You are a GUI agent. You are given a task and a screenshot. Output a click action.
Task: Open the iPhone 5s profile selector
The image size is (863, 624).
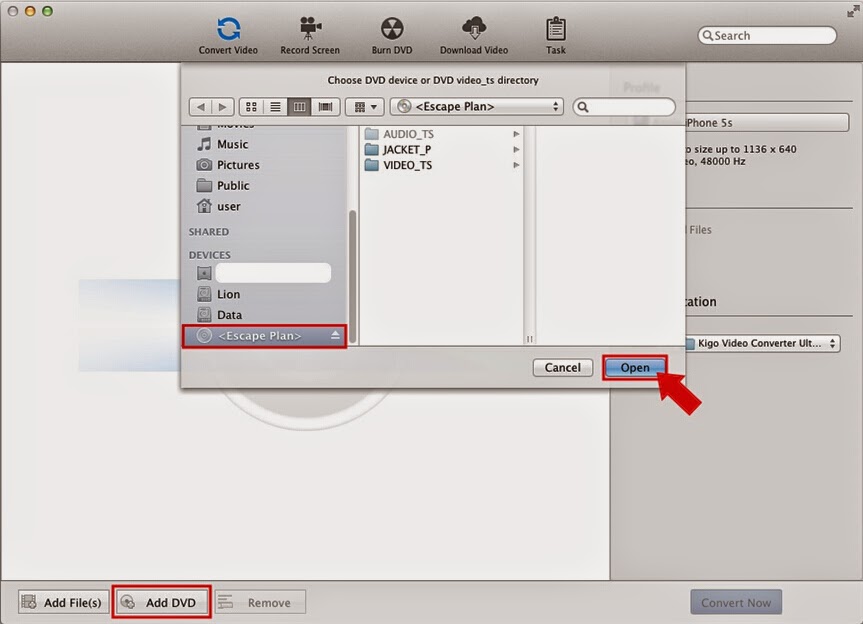point(766,123)
